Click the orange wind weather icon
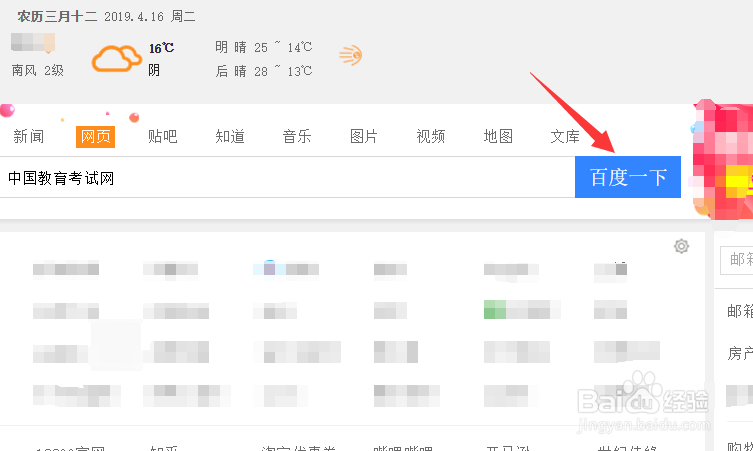This screenshot has height=451, width=753. 351,56
